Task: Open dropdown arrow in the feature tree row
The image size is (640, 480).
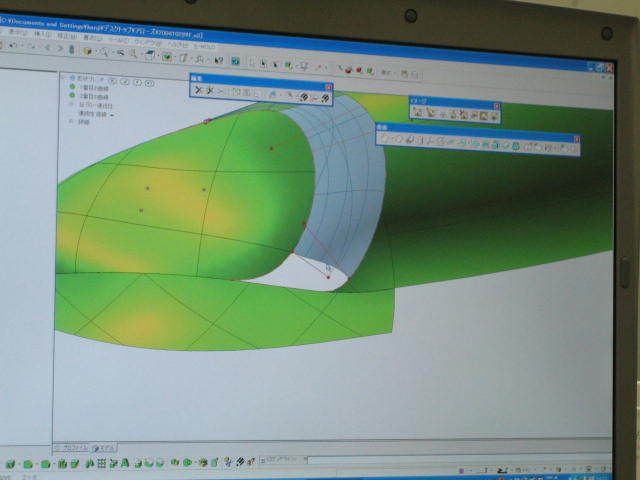Action: (x=112, y=115)
